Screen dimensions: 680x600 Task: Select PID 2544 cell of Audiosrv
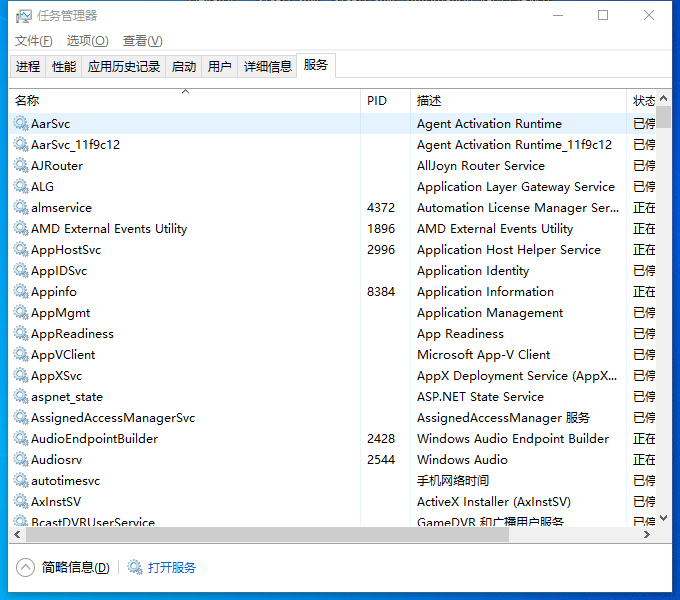pyautogui.click(x=381, y=460)
